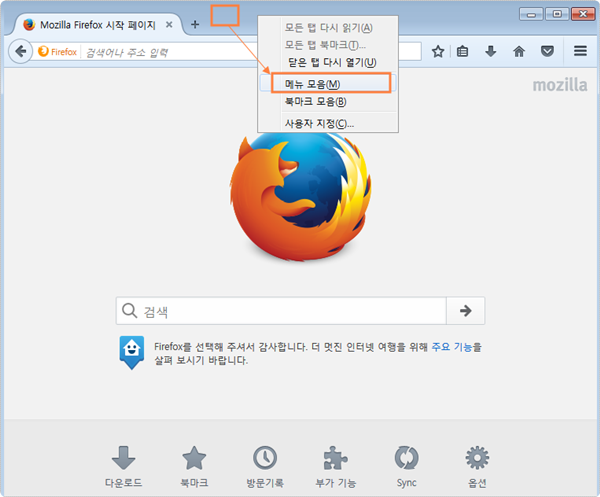Submit search with the arrow button

[x=465, y=311]
